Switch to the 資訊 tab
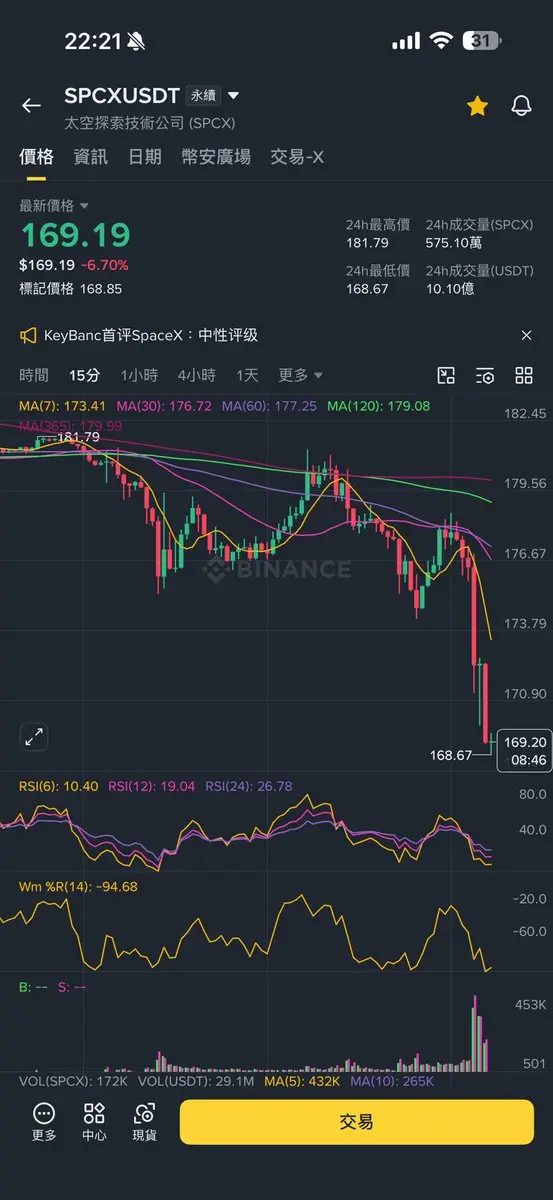 (x=91, y=157)
